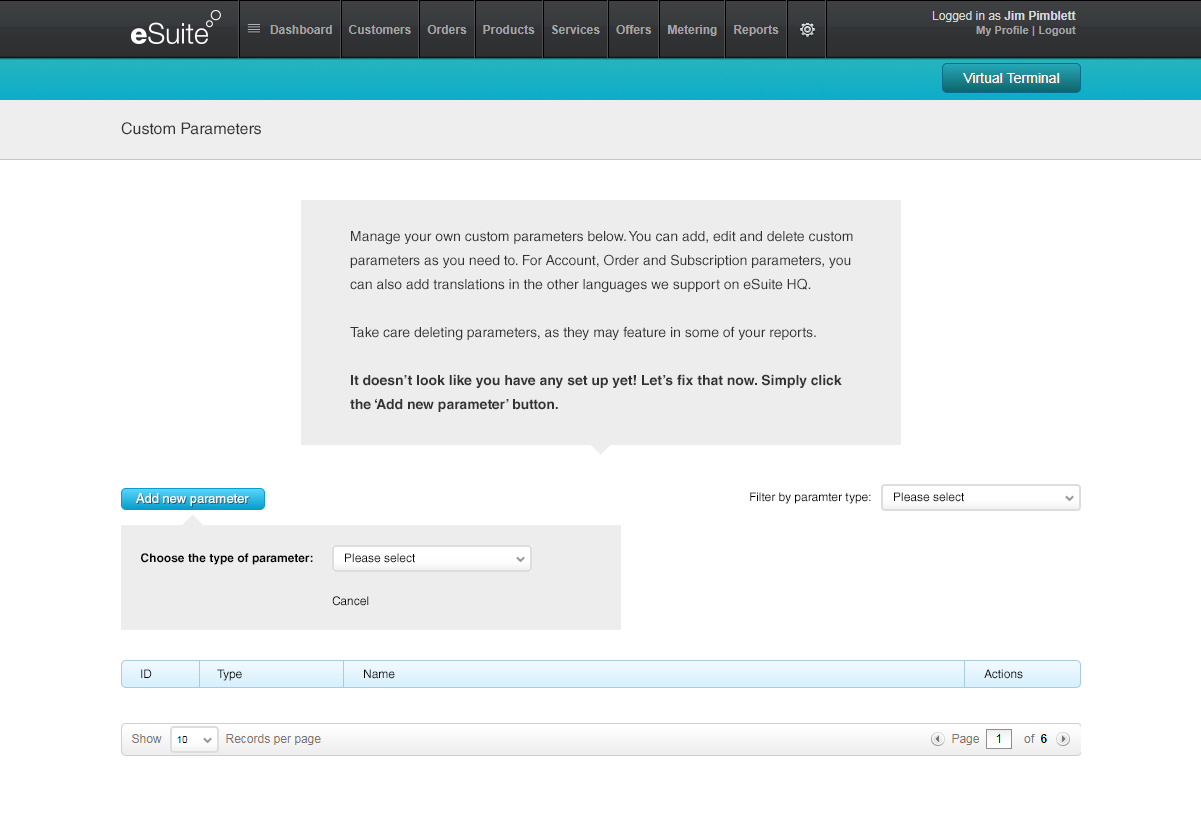Expand the choose type of parameter dropdown
This screenshot has width=1201, height=828.
[x=431, y=558]
